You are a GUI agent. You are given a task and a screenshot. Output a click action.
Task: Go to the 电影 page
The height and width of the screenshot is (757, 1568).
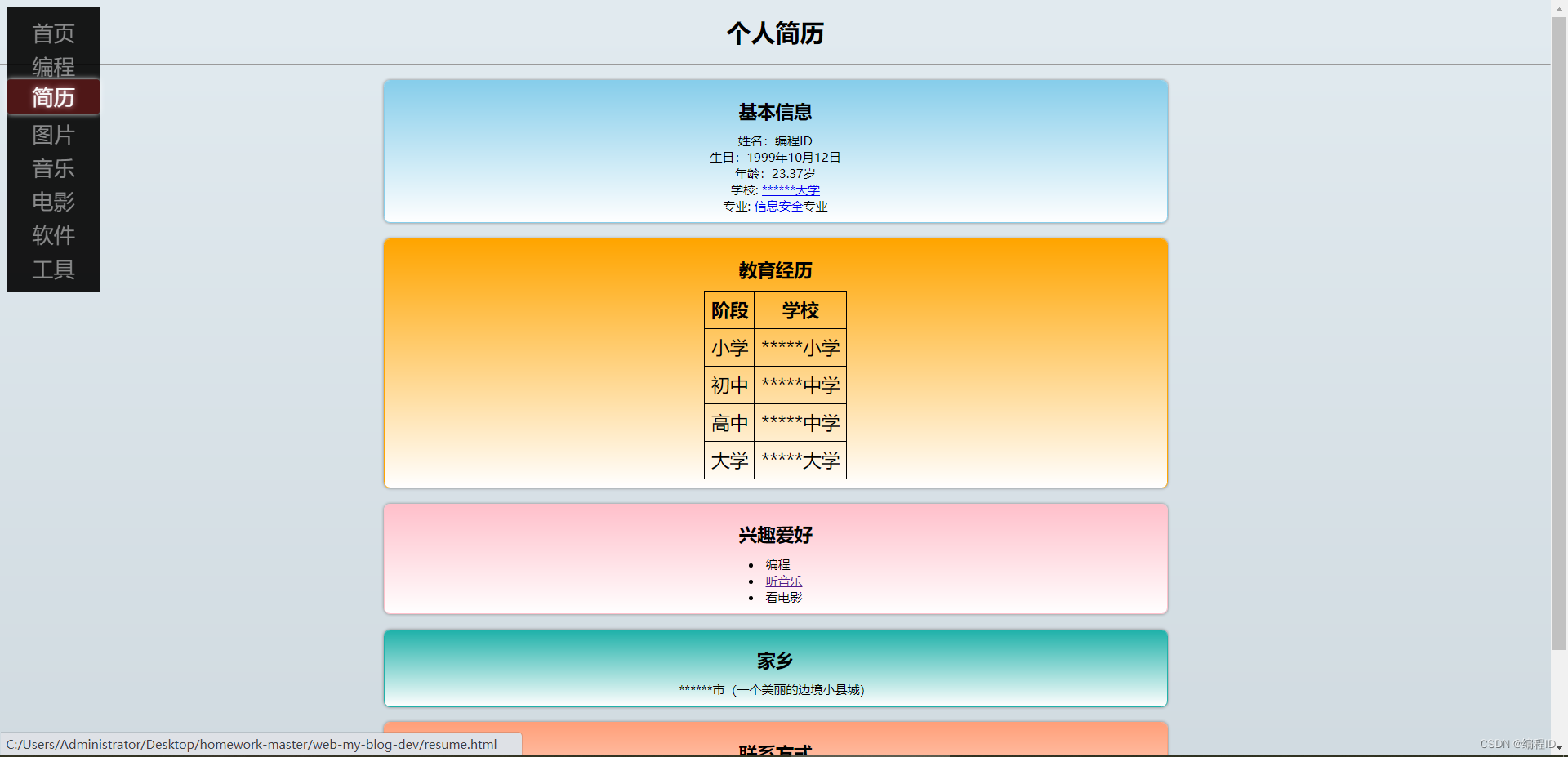pos(53,203)
